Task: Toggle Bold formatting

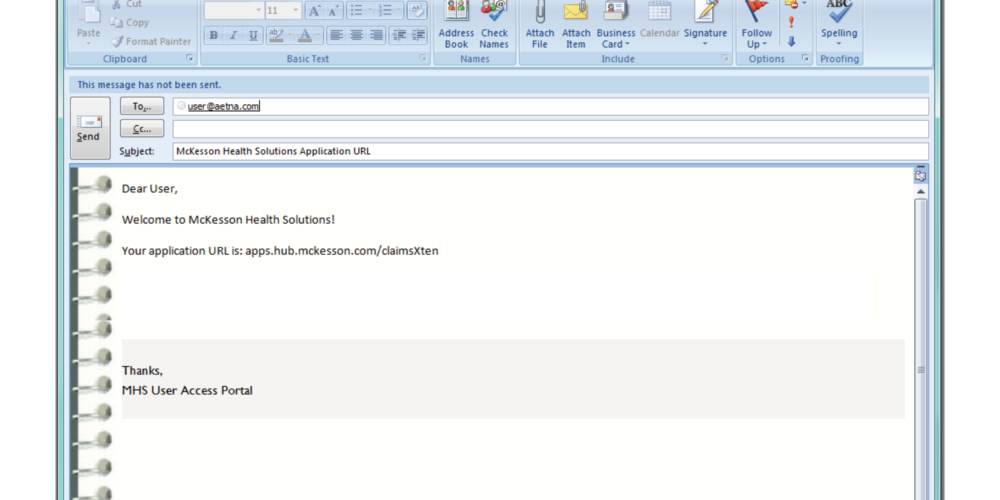Action: click(213, 35)
